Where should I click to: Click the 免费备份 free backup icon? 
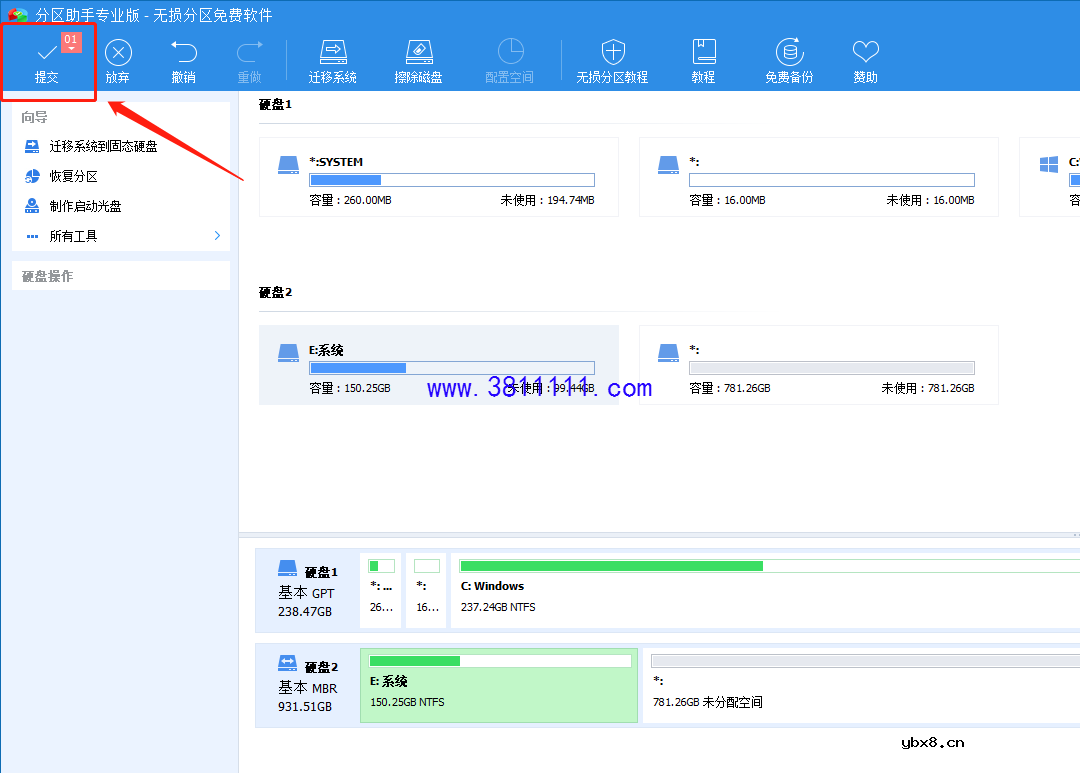(x=789, y=52)
